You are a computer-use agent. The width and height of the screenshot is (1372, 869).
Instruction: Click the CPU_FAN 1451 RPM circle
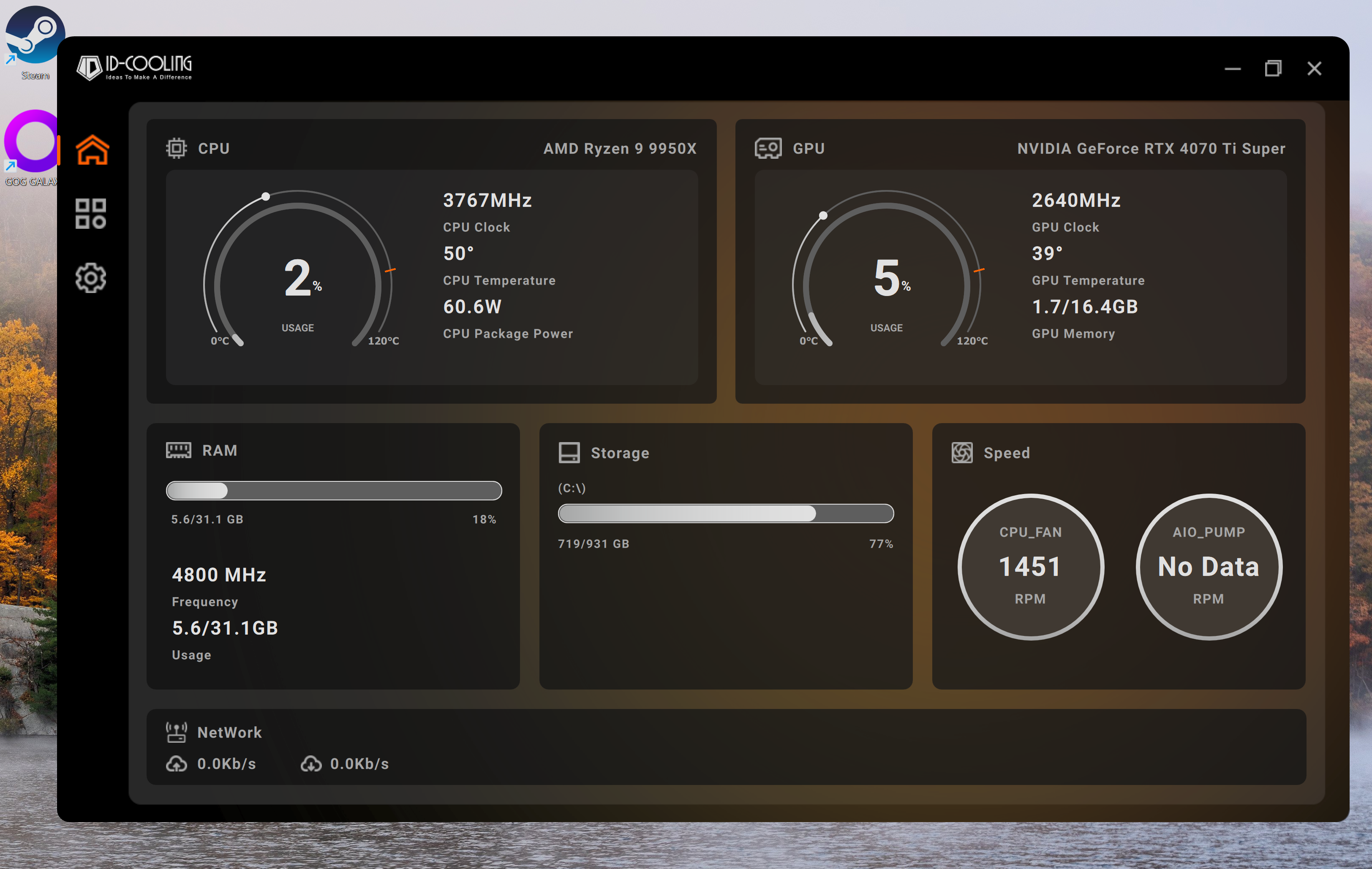coord(1030,567)
